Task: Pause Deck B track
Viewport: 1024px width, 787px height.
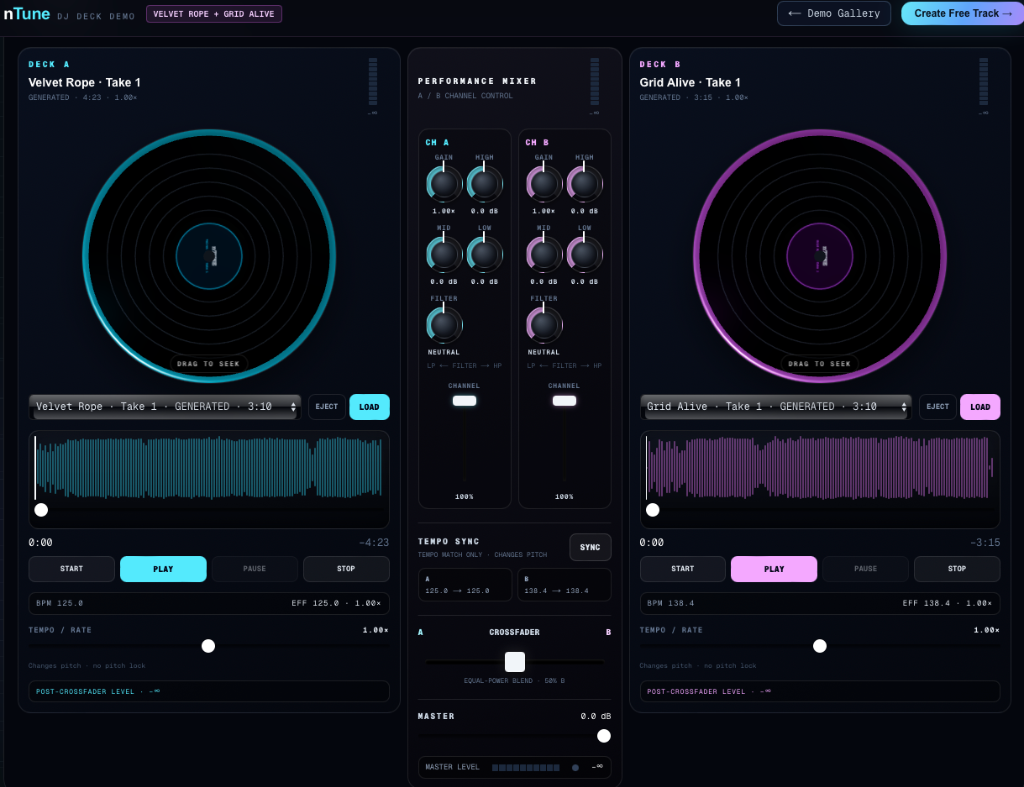Action: click(x=865, y=569)
